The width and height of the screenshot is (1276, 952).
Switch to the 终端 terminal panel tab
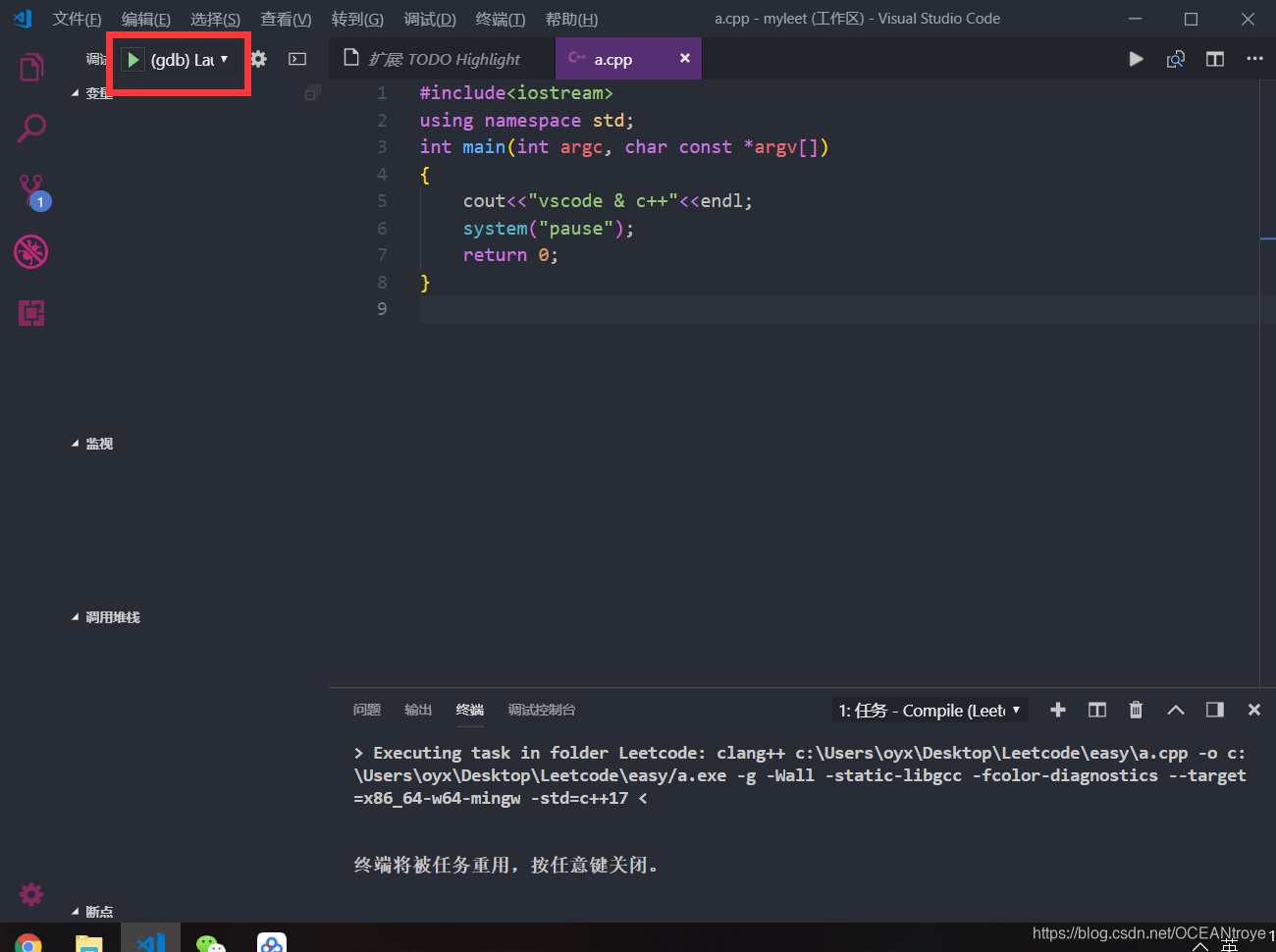click(x=470, y=710)
